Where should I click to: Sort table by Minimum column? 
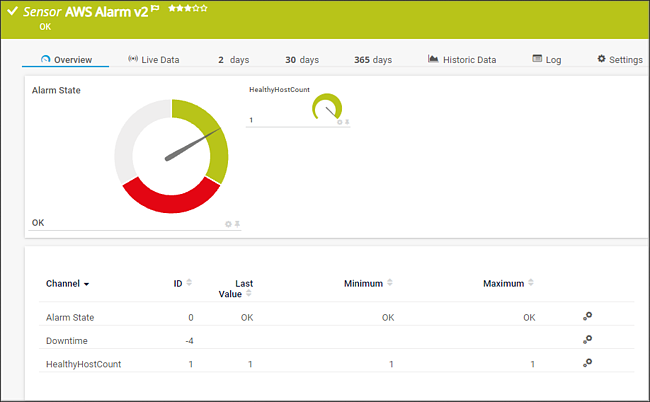368,283
